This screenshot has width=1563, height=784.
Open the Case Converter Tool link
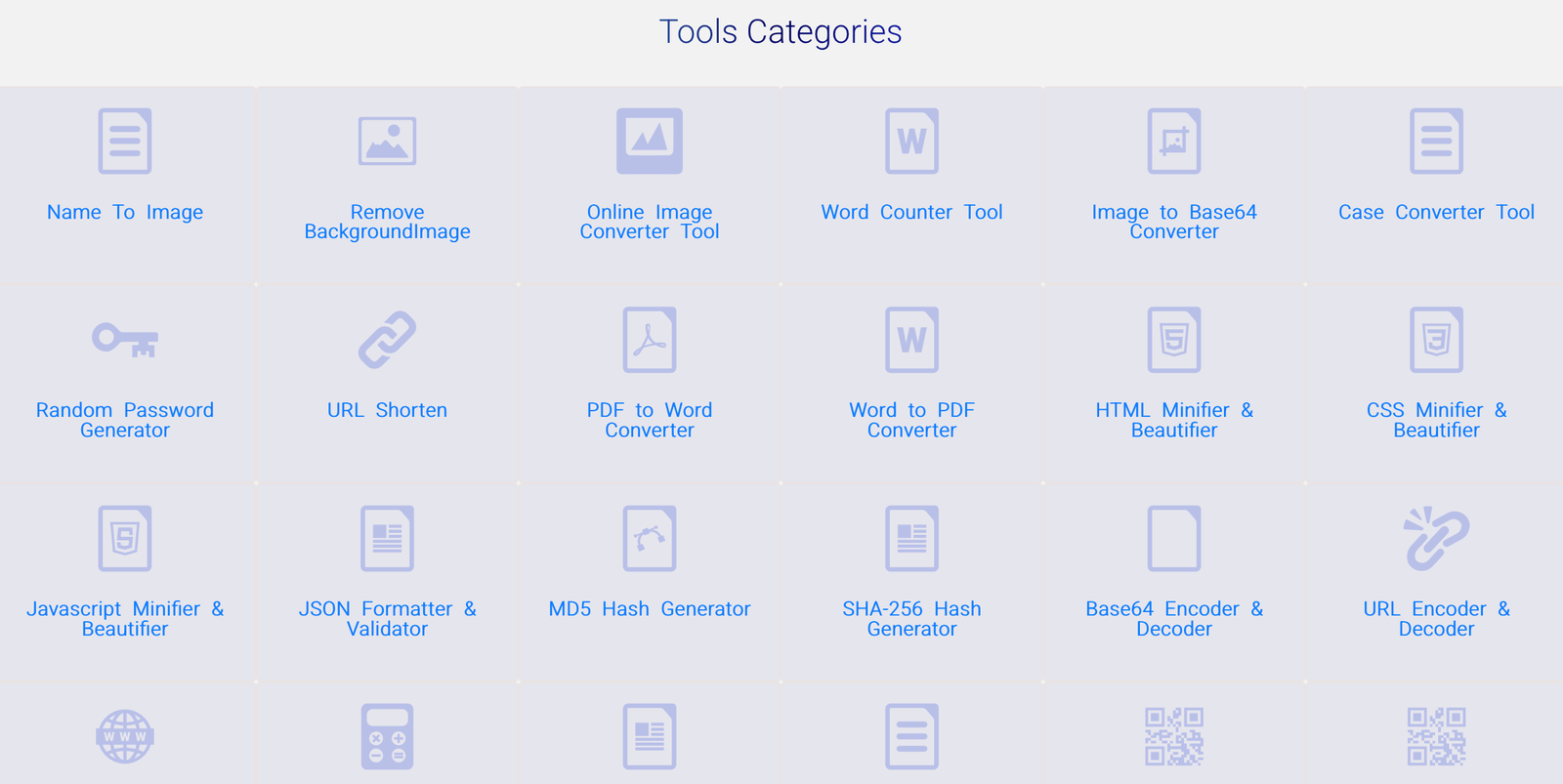pyautogui.click(x=1436, y=212)
